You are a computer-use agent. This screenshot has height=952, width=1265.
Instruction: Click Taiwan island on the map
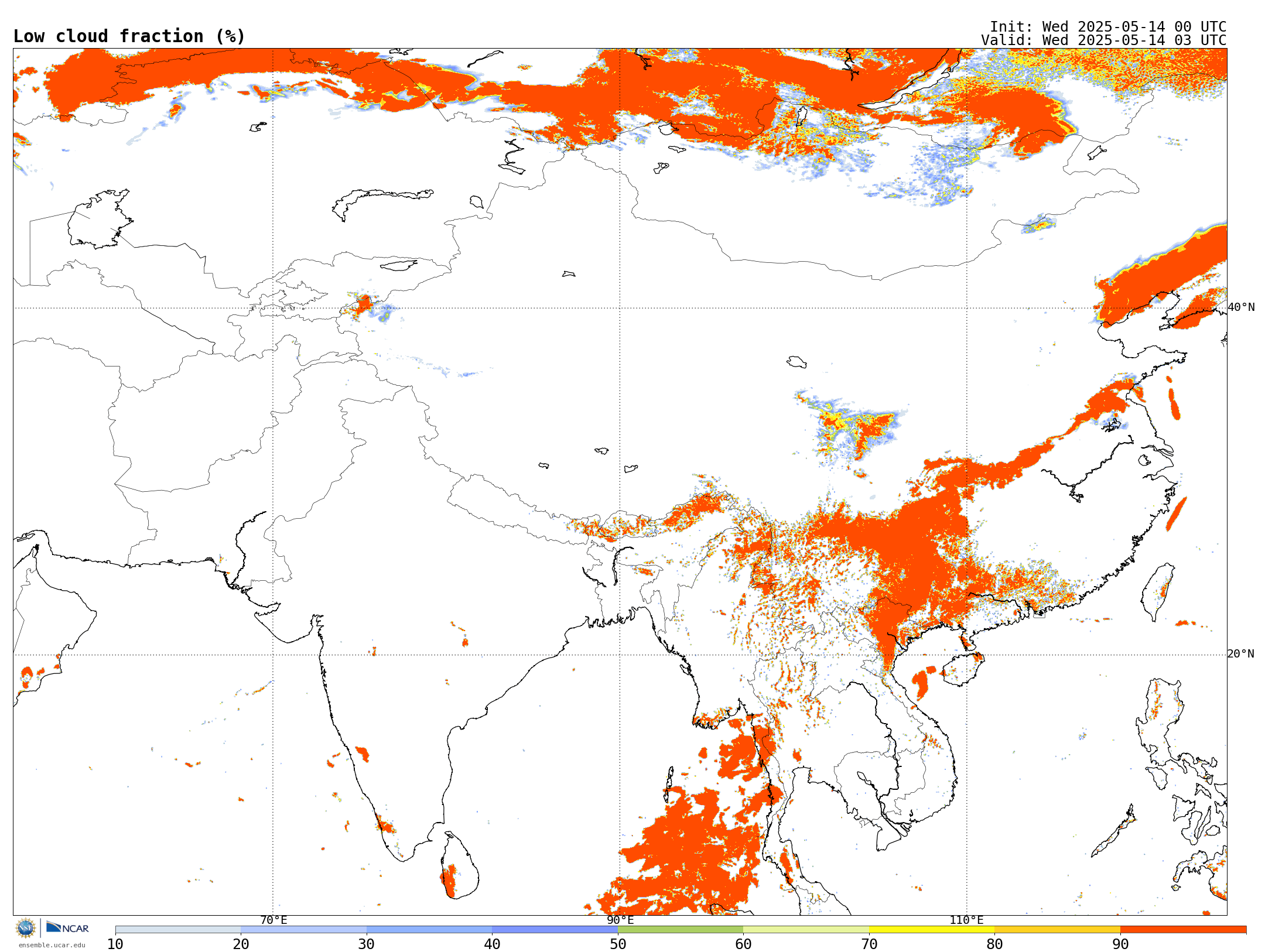(x=1158, y=591)
